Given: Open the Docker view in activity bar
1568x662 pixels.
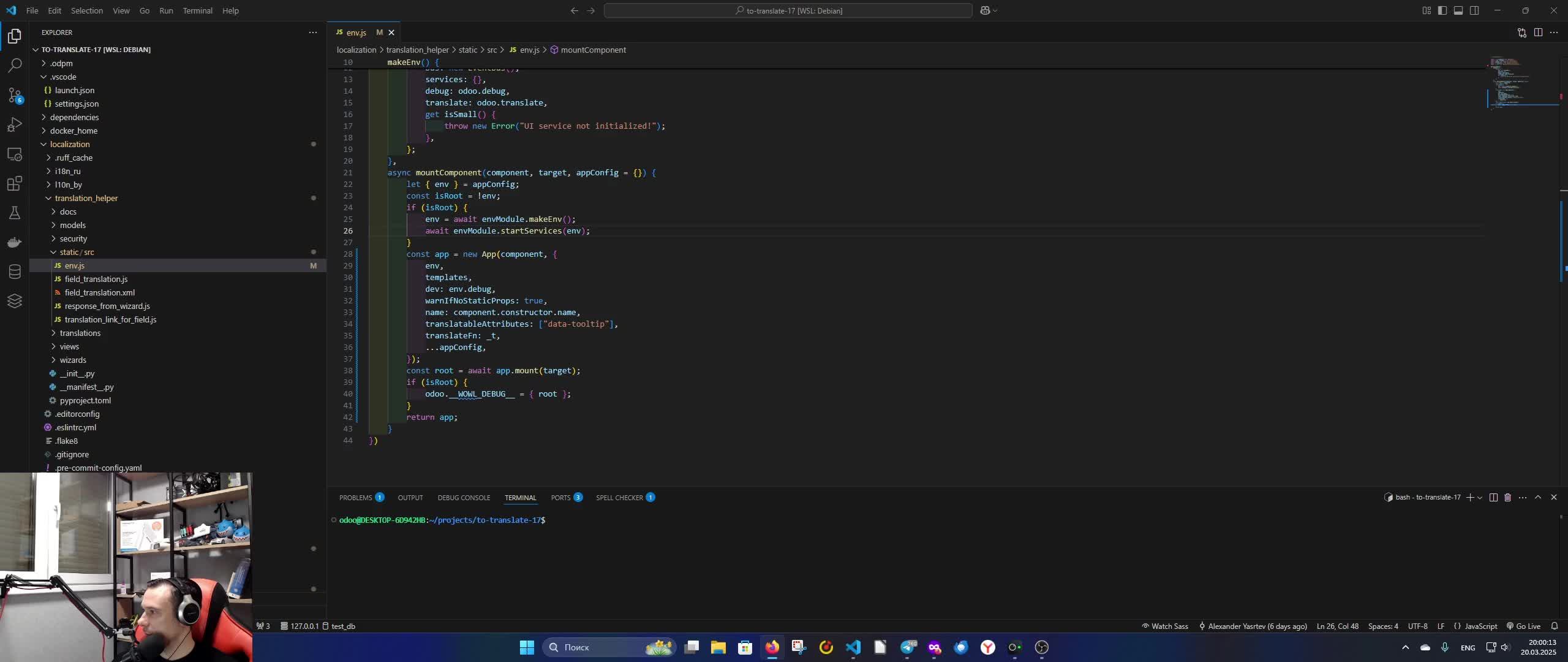Looking at the screenshot, I should pyautogui.click(x=15, y=242).
